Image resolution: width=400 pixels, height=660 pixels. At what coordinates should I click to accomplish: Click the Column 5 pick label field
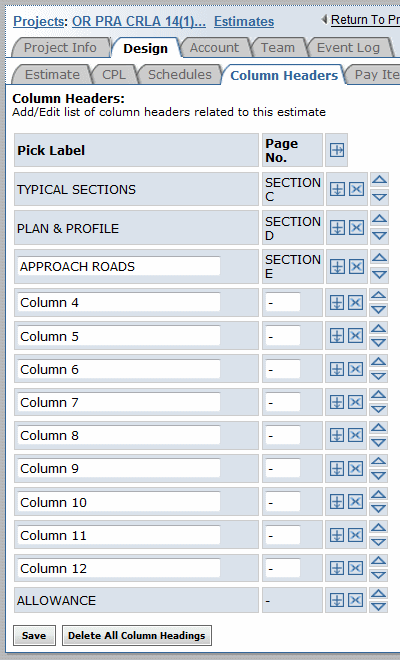point(119,336)
